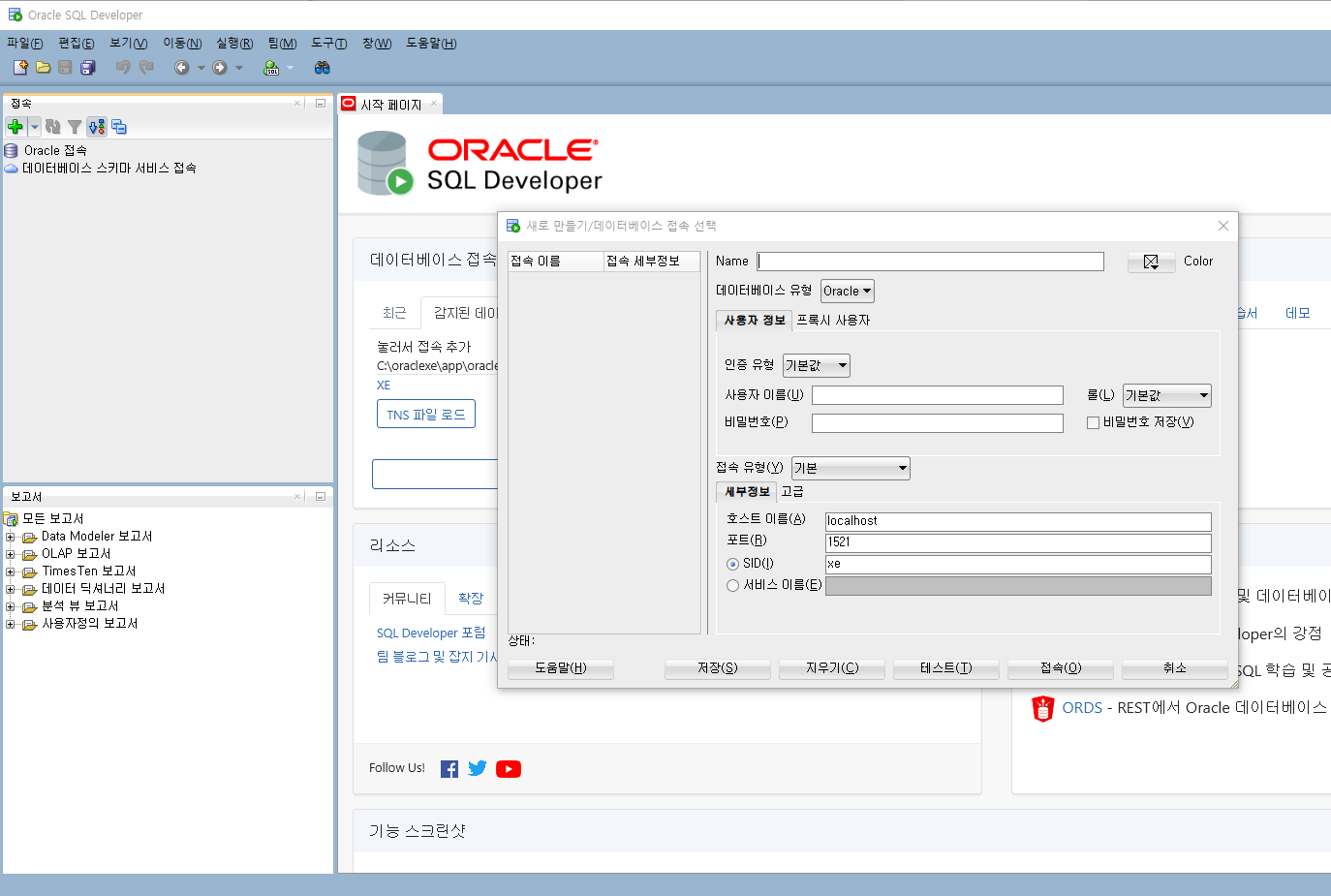The image size is (1331, 896).
Task: Click the TNS 파일 로드 button
Action: 426,415
